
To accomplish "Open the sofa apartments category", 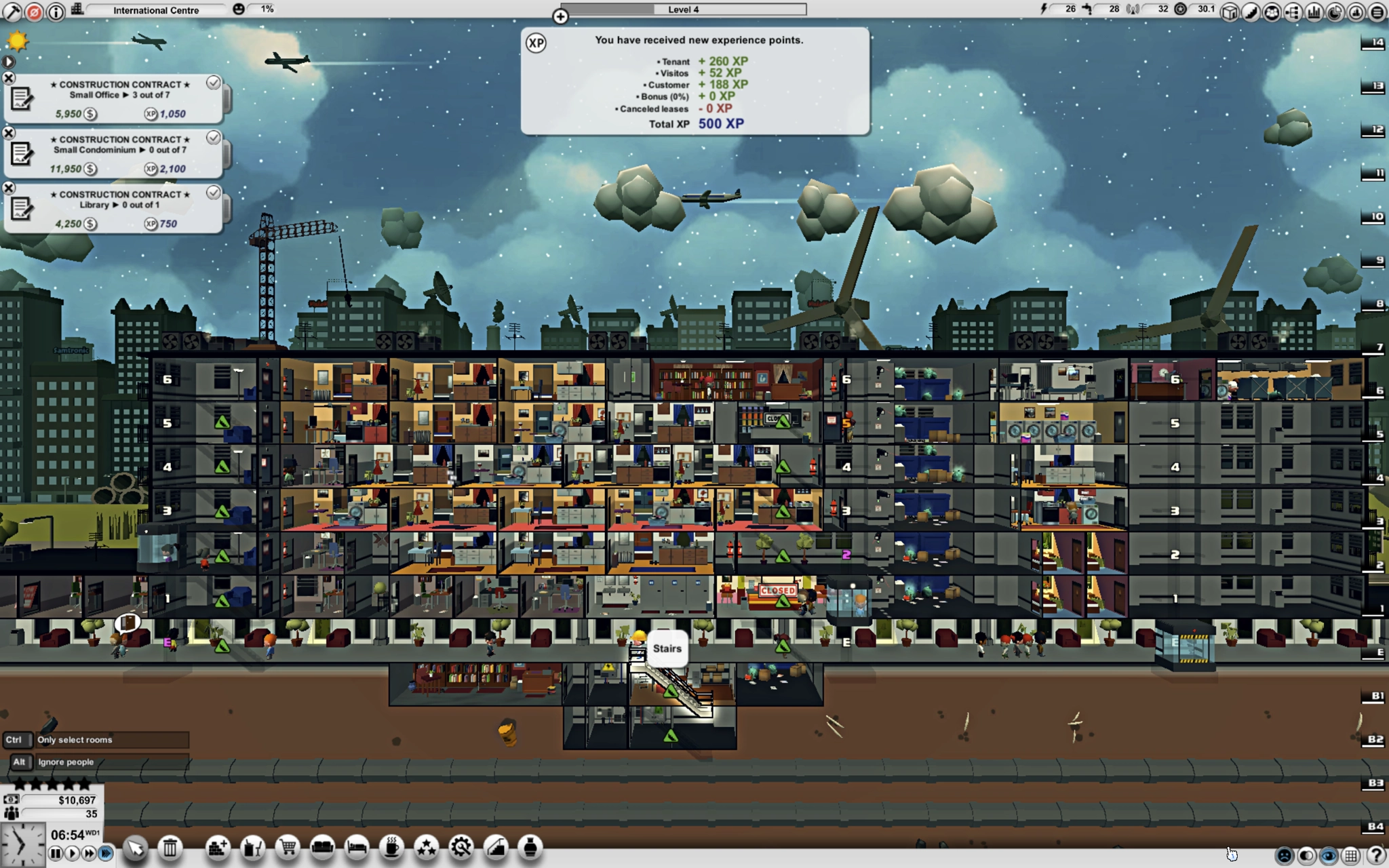I will [x=322, y=847].
